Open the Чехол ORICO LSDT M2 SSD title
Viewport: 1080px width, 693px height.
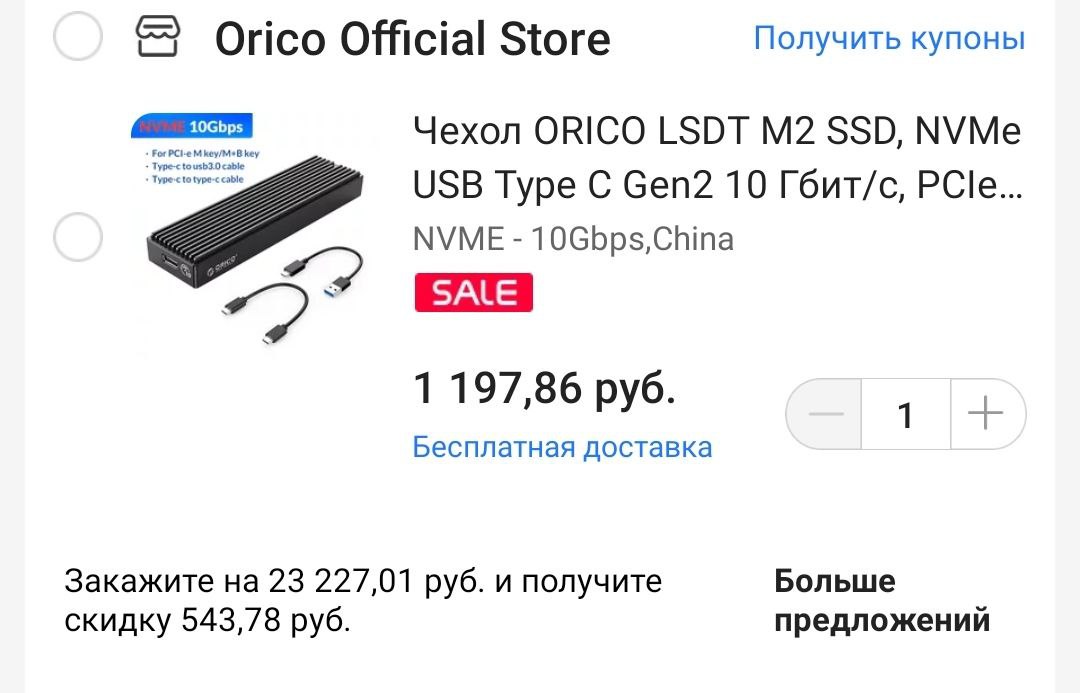click(x=717, y=158)
